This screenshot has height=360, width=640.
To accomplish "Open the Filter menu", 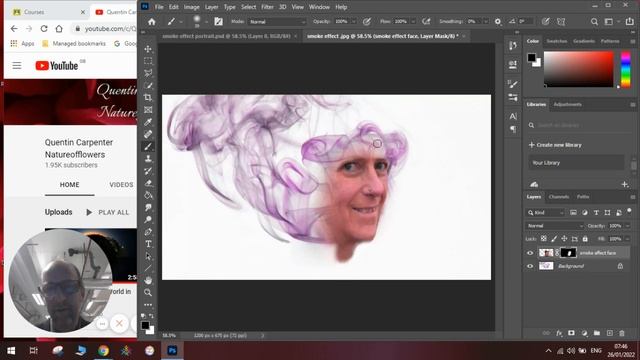I will pyautogui.click(x=267, y=7).
